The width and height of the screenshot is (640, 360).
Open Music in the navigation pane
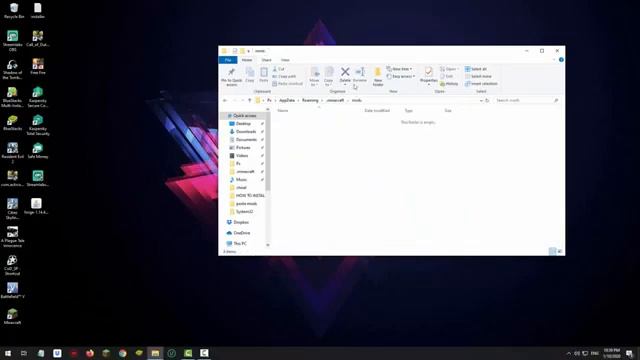point(242,180)
